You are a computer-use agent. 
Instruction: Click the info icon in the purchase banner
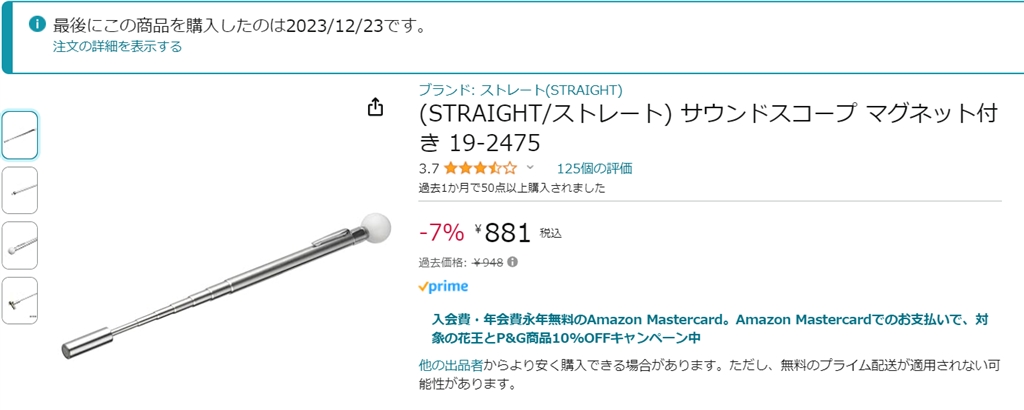[37, 24]
